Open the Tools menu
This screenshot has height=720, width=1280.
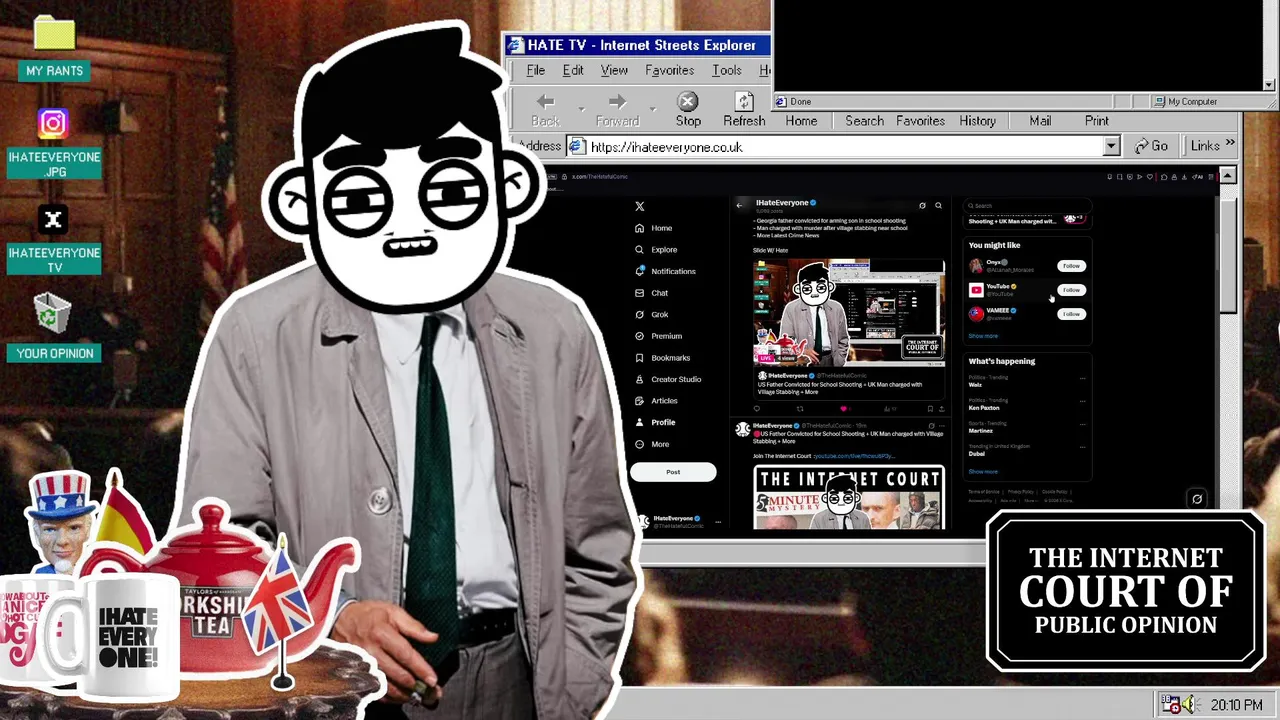tap(727, 70)
